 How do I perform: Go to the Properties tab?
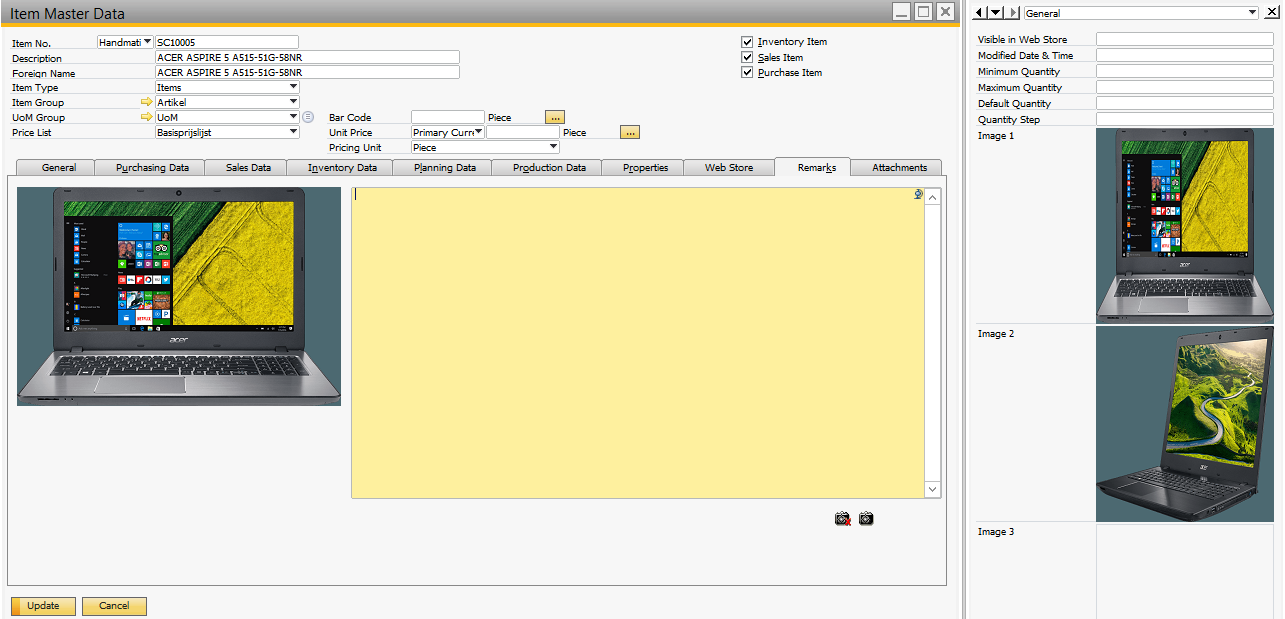click(645, 167)
